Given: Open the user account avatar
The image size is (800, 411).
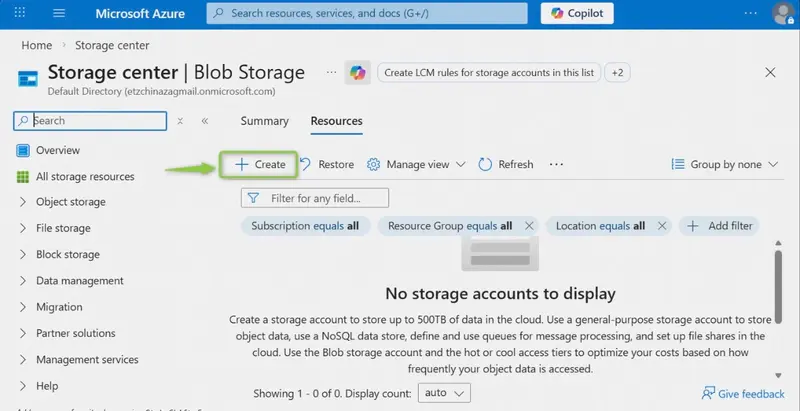Looking at the screenshot, I should pyautogui.click(x=783, y=13).
